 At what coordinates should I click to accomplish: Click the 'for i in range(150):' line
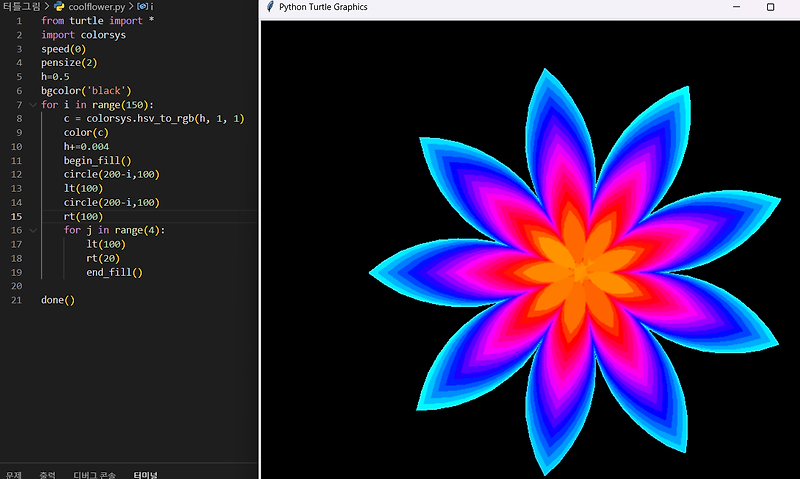tap(97, 105)
